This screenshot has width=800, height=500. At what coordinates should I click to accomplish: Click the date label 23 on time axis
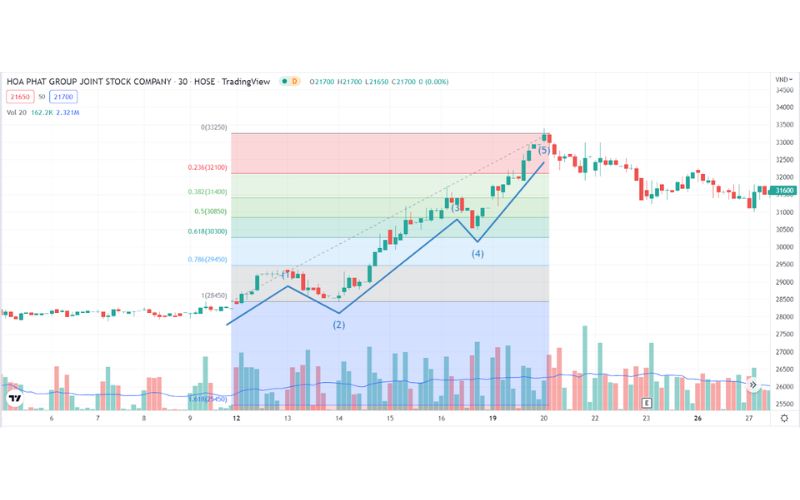click(x=646, y=418)
